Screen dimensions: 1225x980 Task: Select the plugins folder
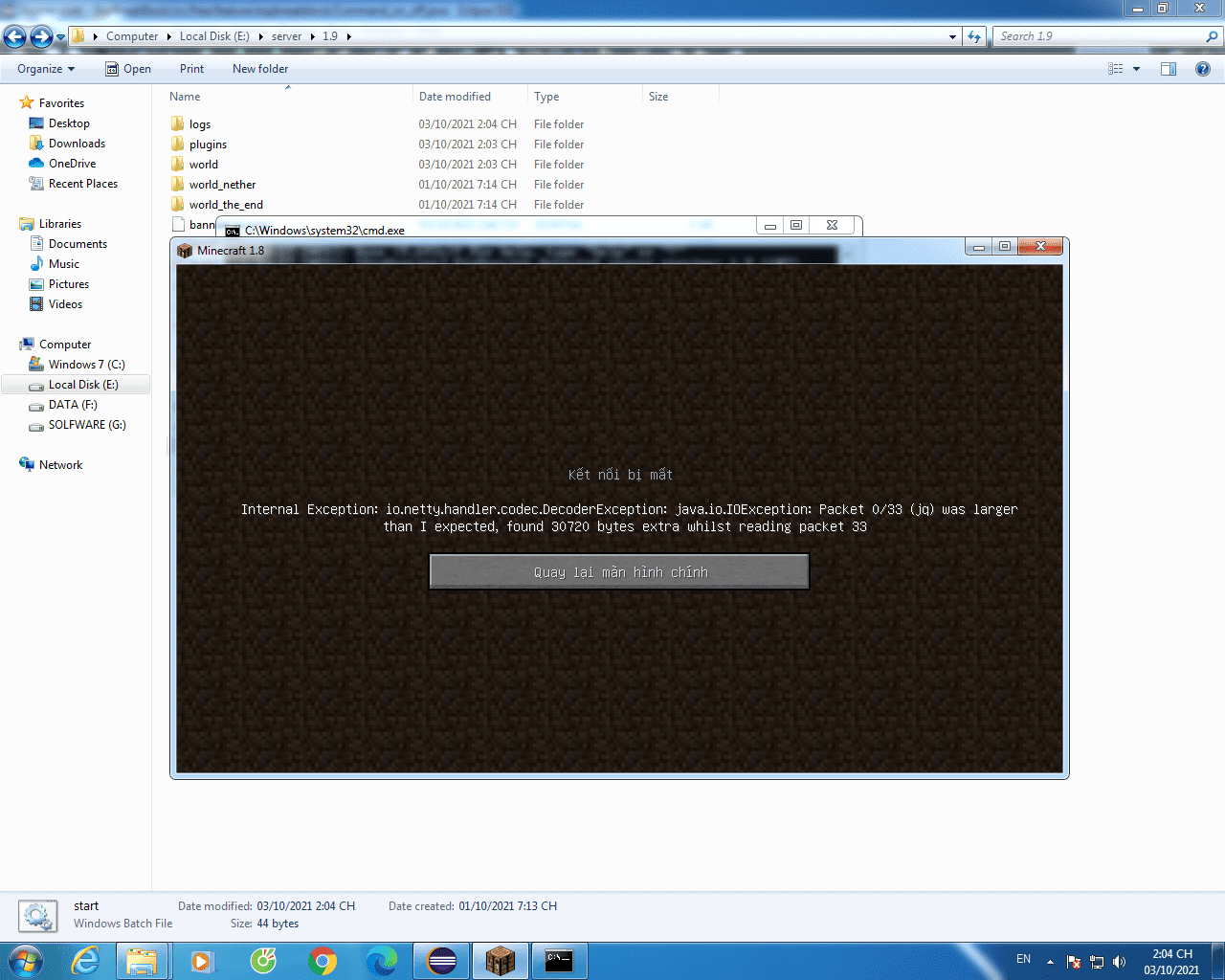(208, 145)
